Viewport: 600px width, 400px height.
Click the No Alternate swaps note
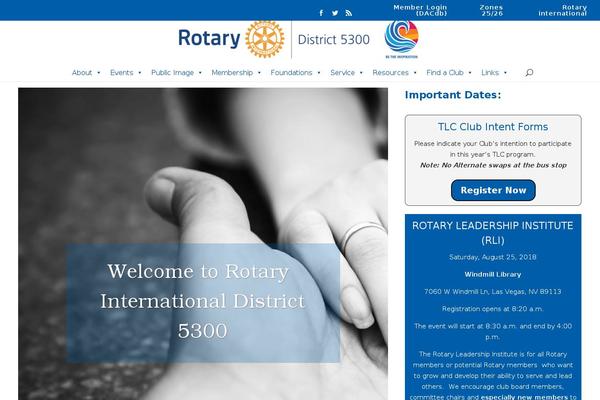click(493, 165)
